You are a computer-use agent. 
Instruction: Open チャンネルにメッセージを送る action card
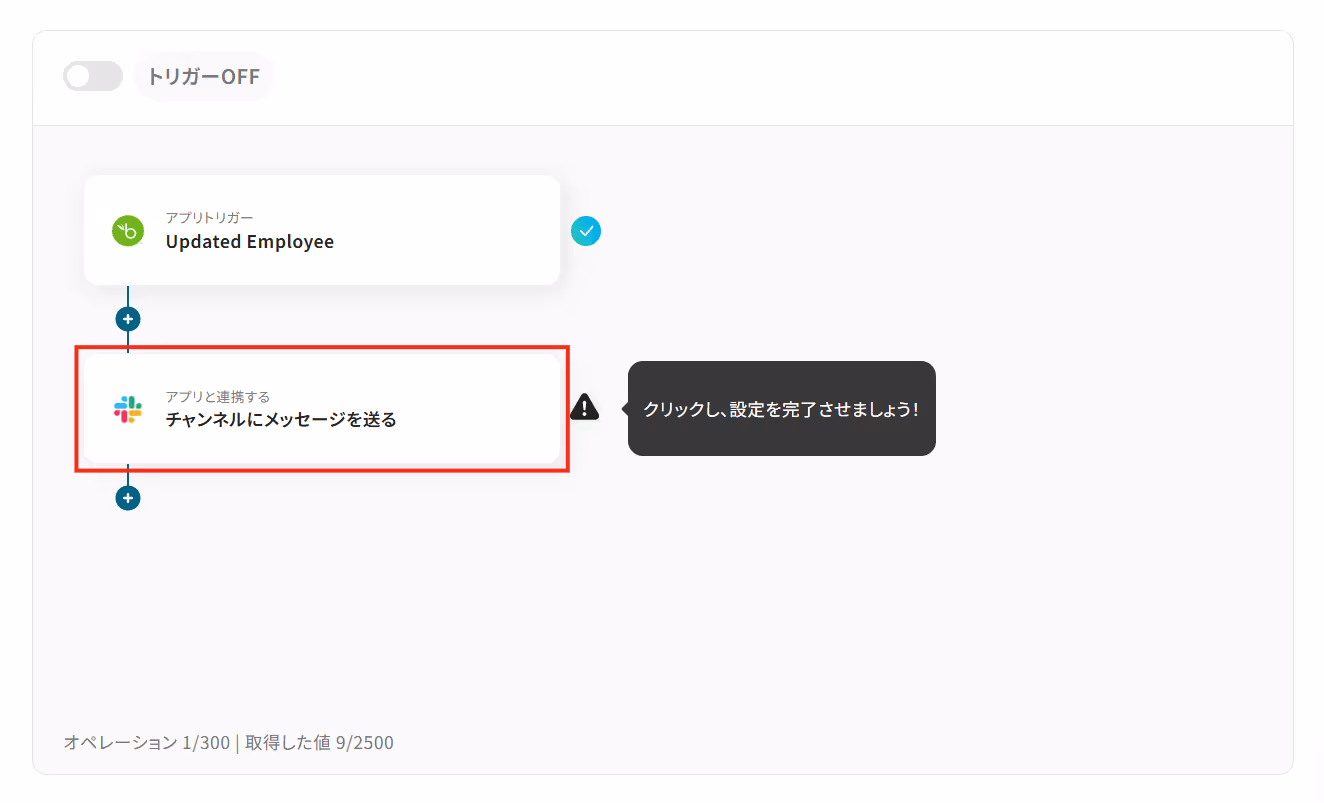coord(322,409)
